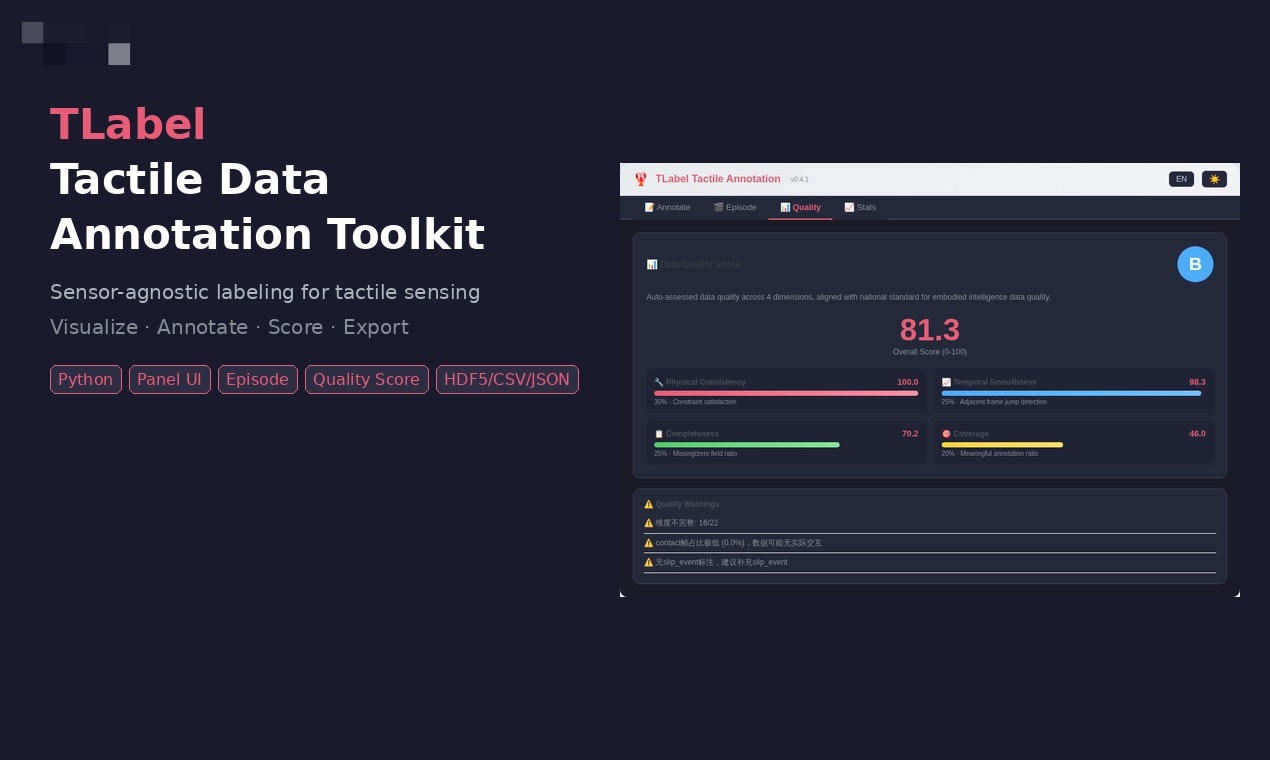
Task: Click '25% · Missing/zero field ratio' text
Action: pos(695,454)
